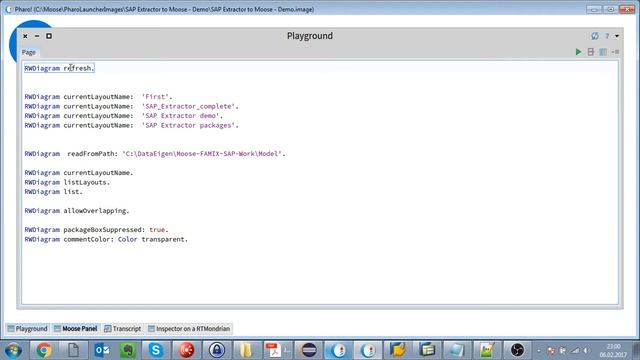The width and height of the screenshot is (640, 360).
Task: Open Skype from the Windows taskbar
Action: [156, 350]
